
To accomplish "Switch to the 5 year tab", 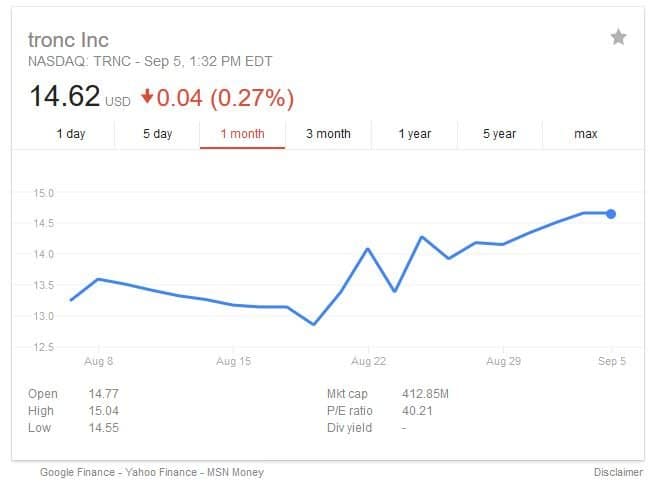I will (500, 134).
